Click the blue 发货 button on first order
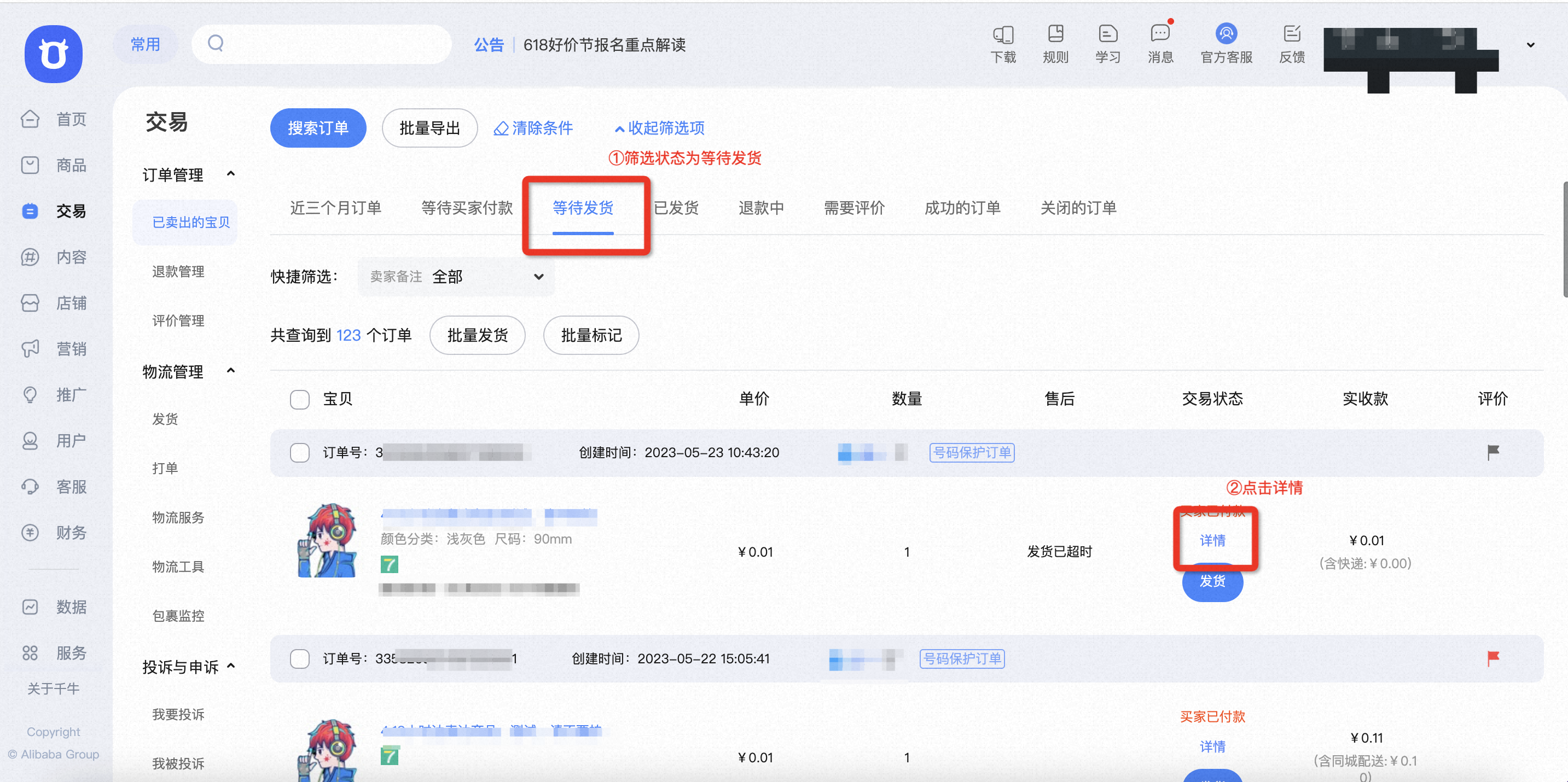Viewport: 1568px width, 782px height. pos(1212,582)
